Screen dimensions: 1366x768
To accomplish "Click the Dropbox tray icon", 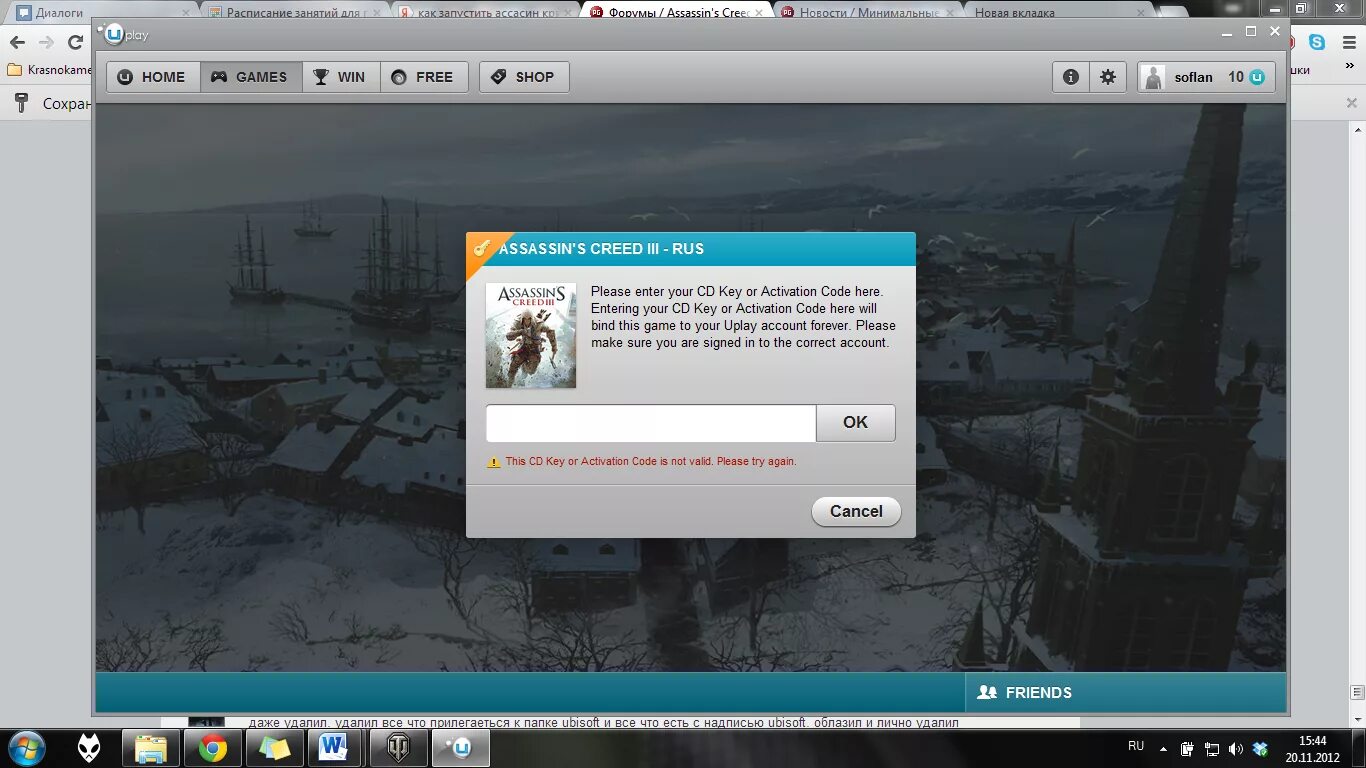I will (1261, 748).
